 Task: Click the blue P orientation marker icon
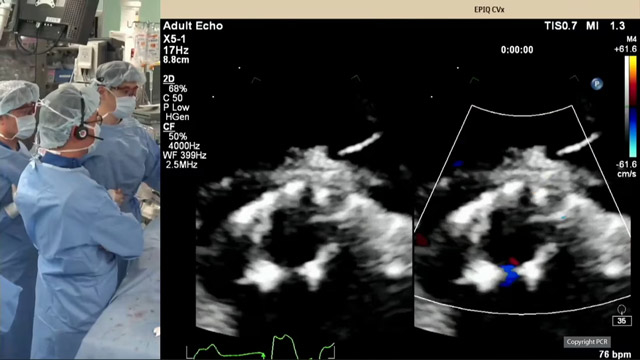597,84
